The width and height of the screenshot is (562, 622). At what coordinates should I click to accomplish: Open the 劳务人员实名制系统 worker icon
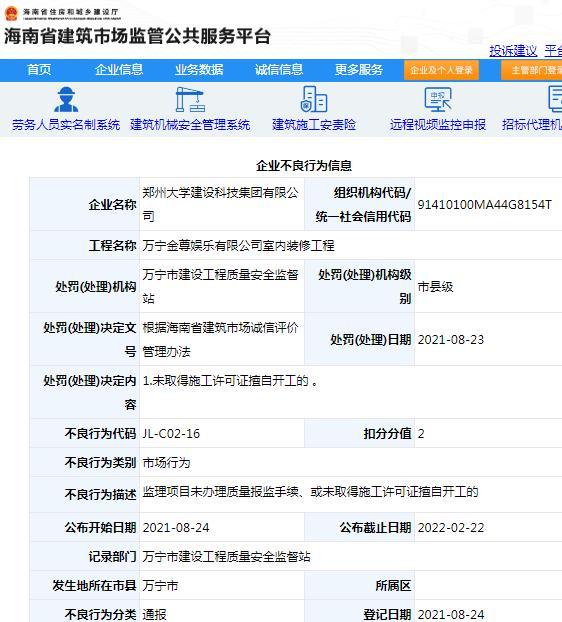point(66,99)
